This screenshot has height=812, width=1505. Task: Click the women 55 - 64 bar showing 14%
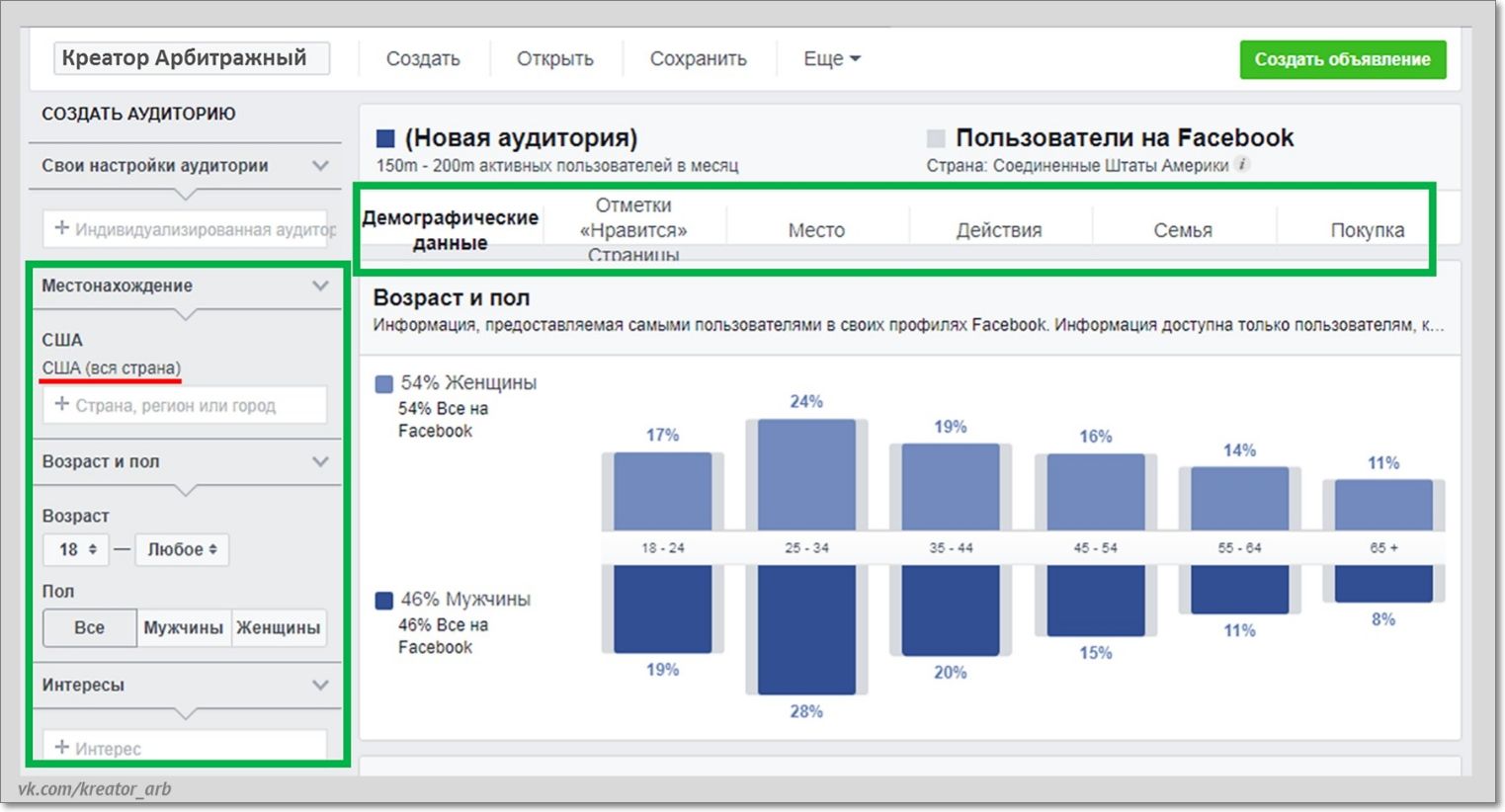(x=1240, y=499)
